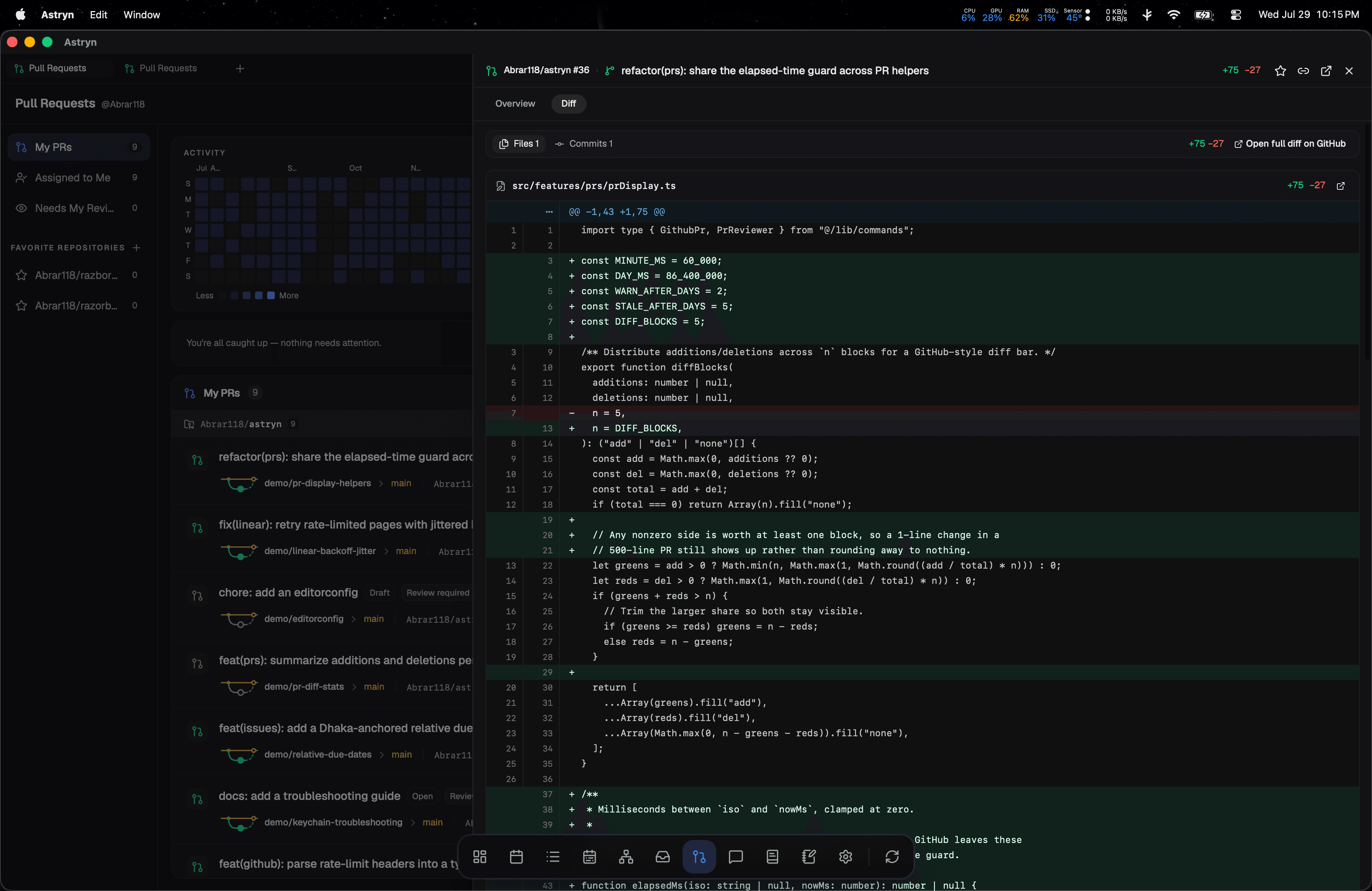Click Review required badge

point(438,593)
